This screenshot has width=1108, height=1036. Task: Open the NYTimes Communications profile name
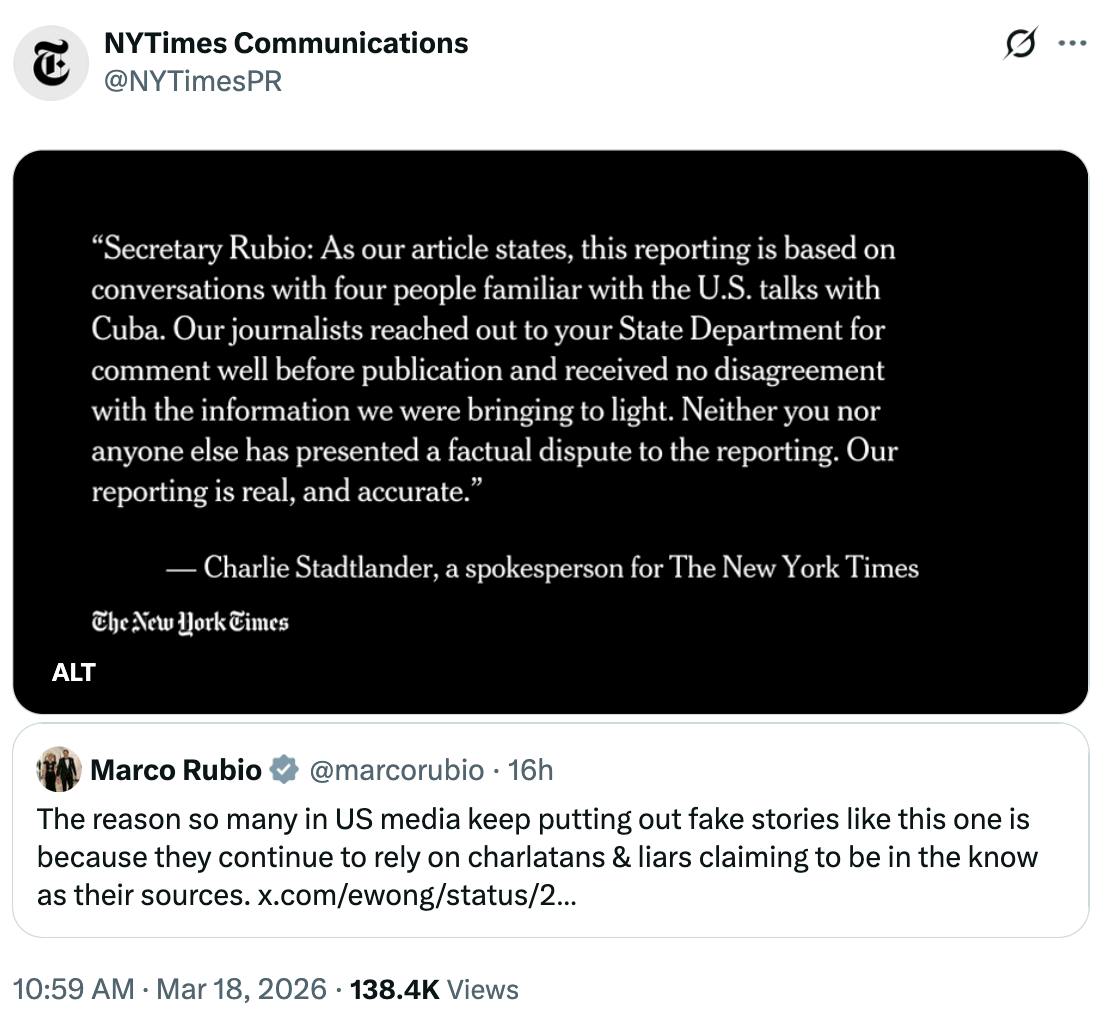tap(288, 43)
